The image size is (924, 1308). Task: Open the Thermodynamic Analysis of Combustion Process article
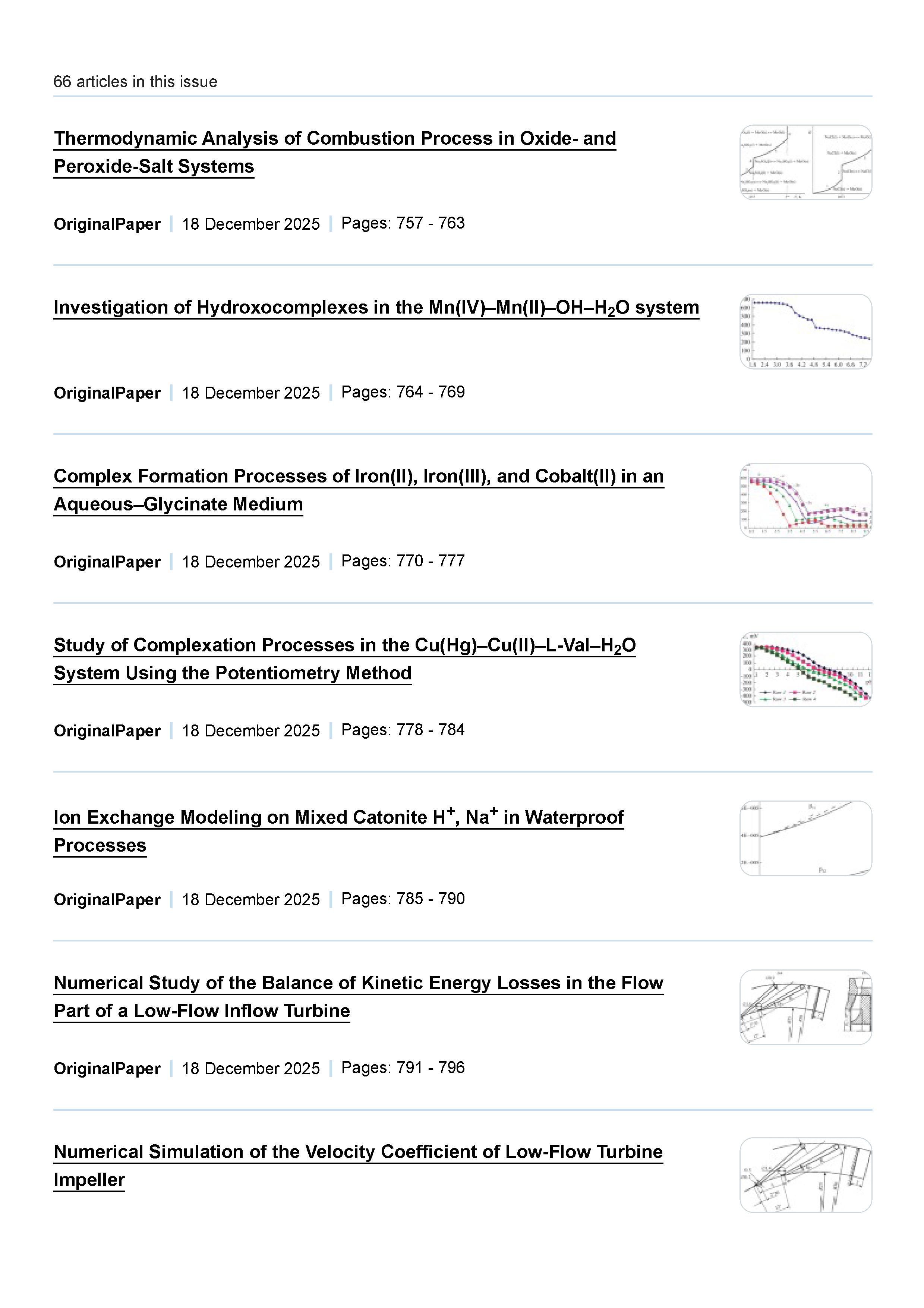click(335, 139)
